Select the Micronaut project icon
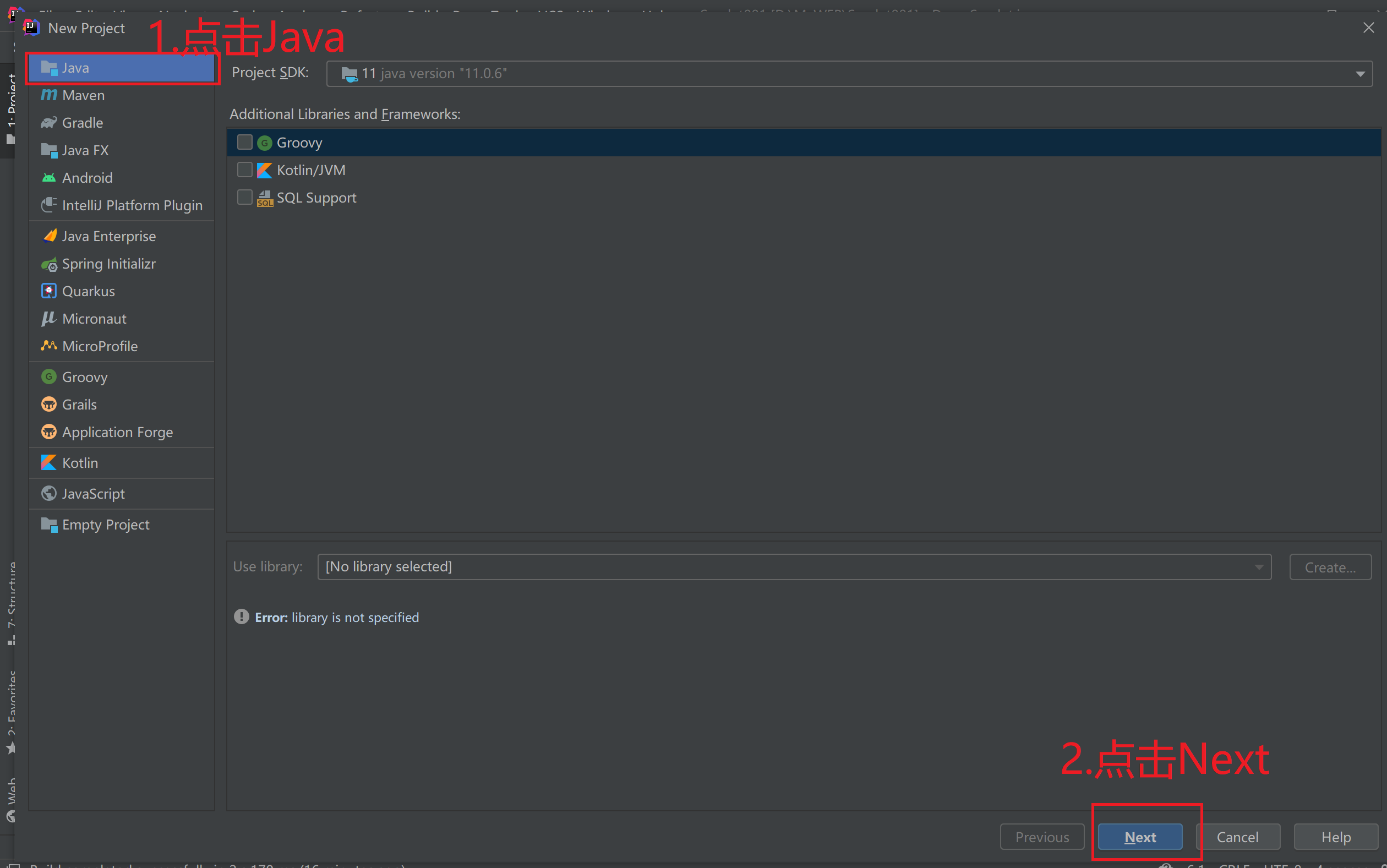Screen dimensions: 1387x868 (49, 319)
